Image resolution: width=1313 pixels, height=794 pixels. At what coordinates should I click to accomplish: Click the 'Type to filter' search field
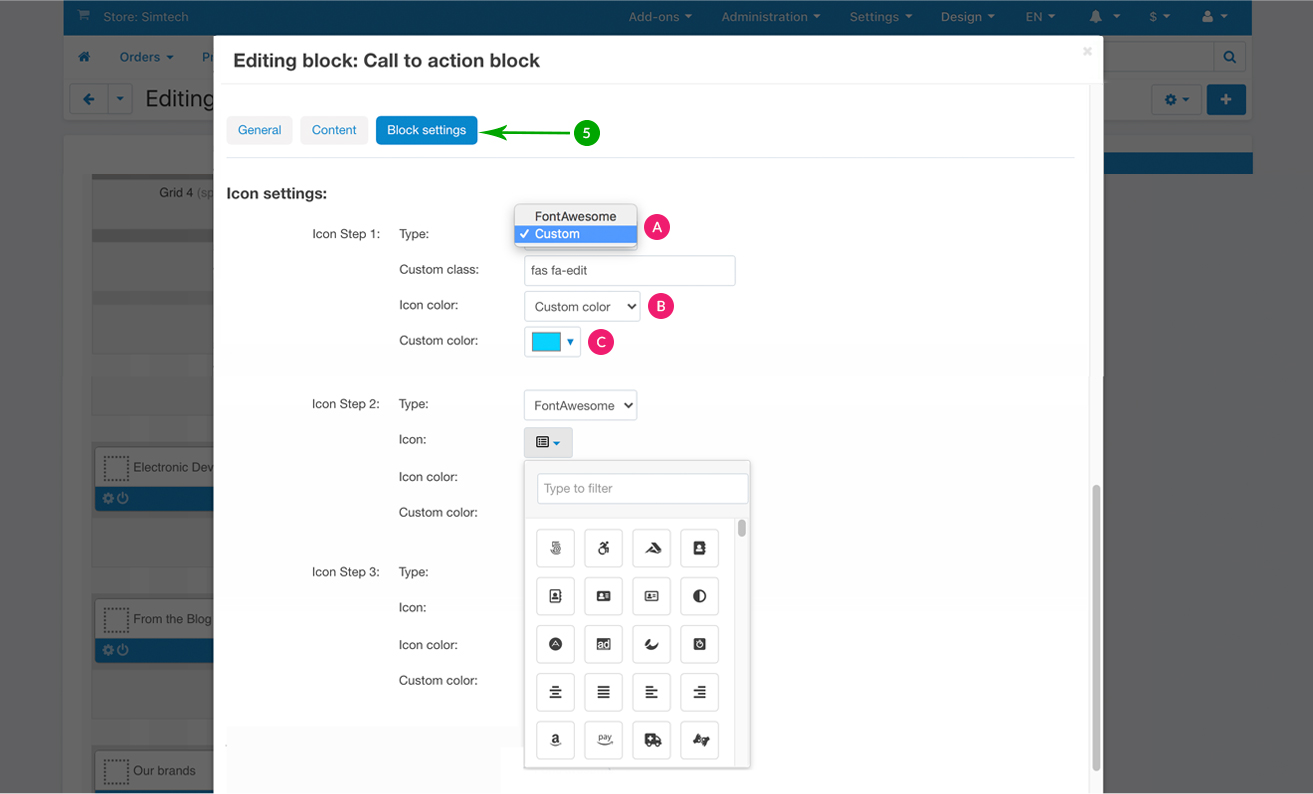[642, 488]
